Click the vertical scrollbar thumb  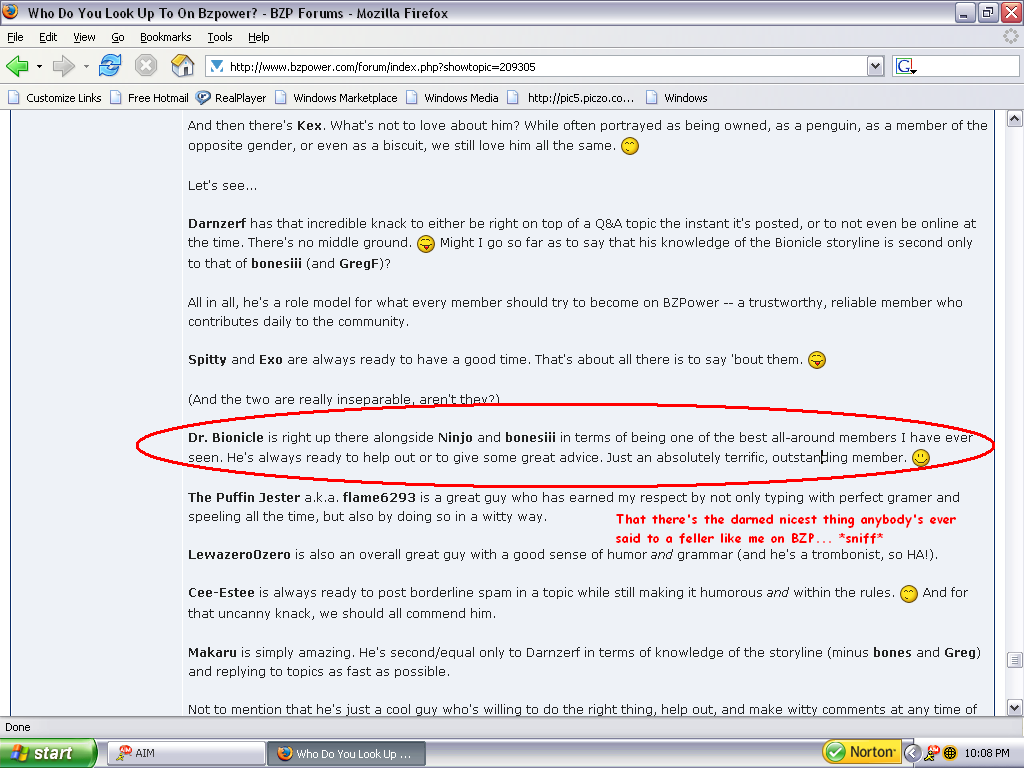(1014, 660)
